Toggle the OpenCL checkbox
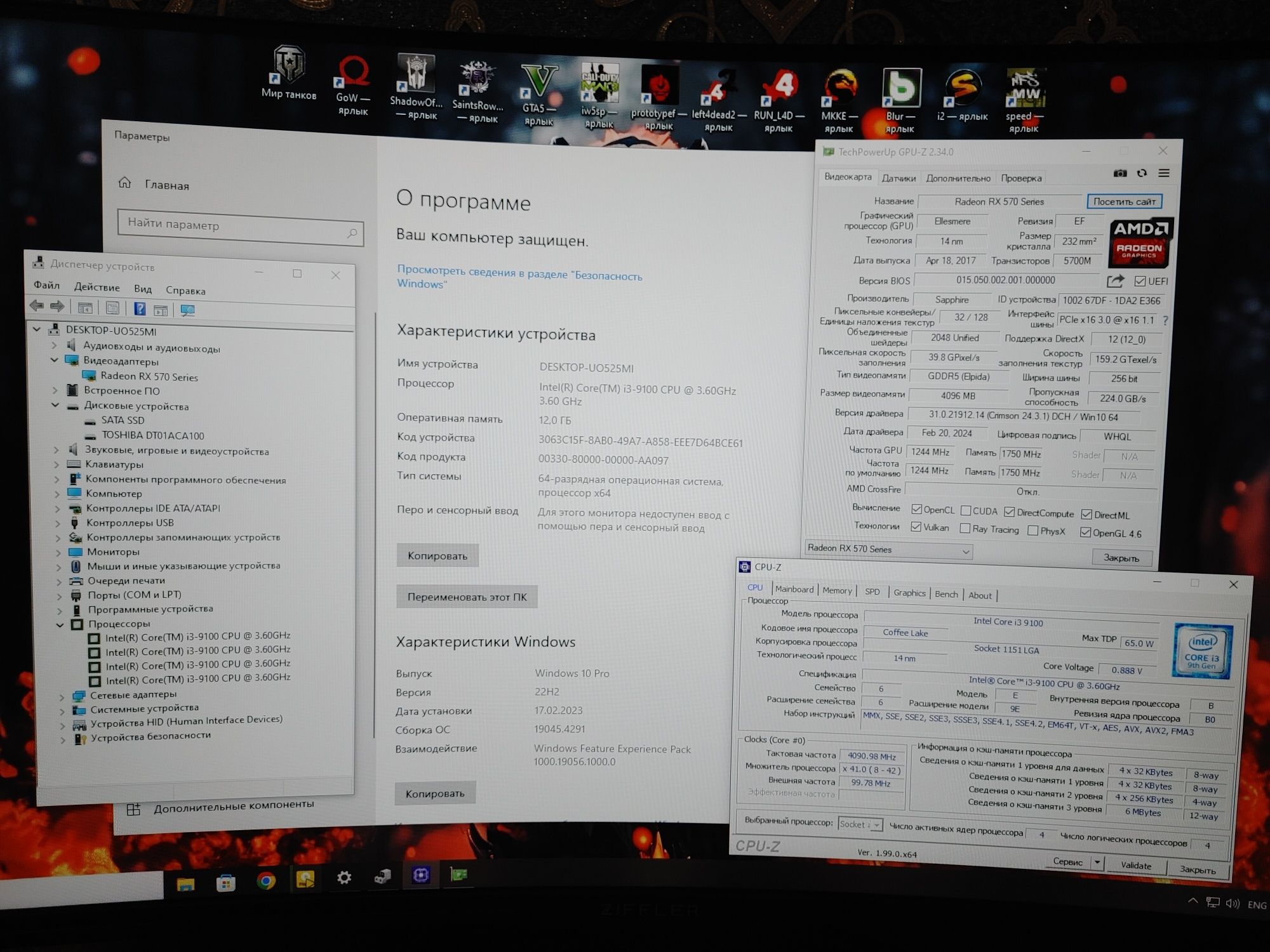The height and width of the screenshot is (952, 1270). click(x=916, y=509)
